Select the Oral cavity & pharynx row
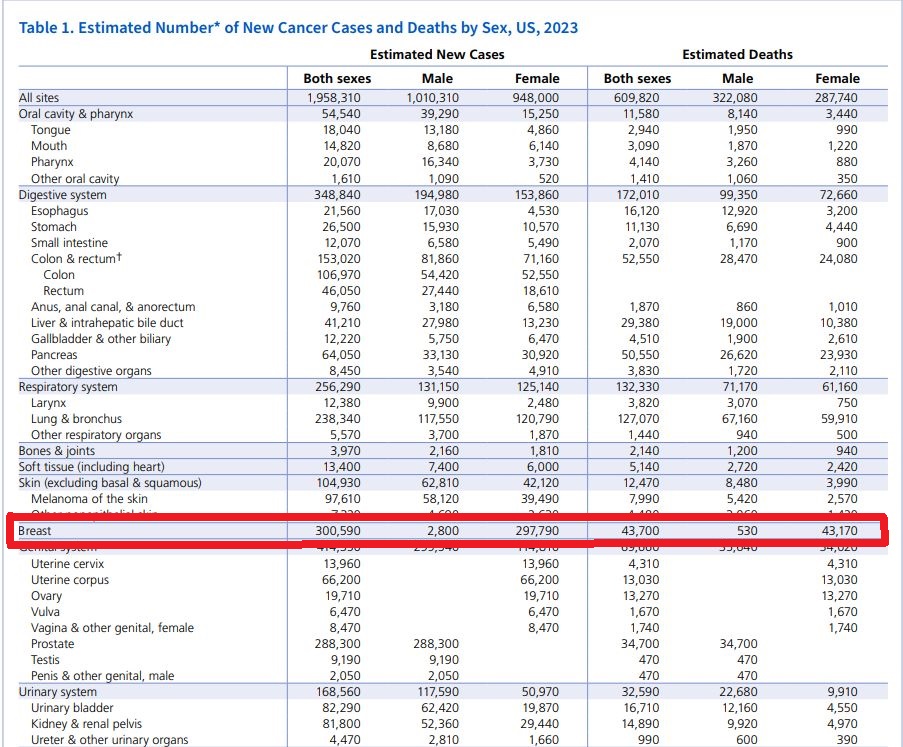The height and width of the screenshot is (747, 903). pyautogui.click(x=76, y=114)
